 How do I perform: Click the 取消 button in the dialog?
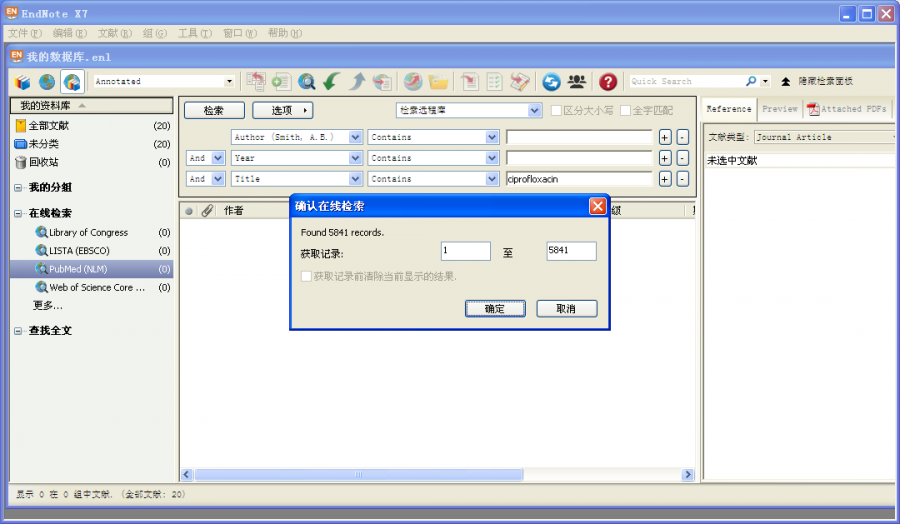click(567, 309)
